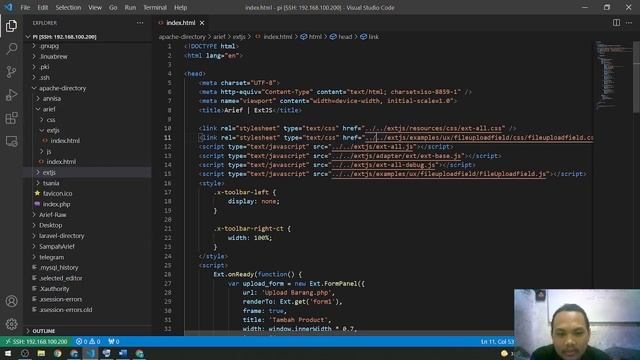Expand the .linuxbrew folder
This screenshot has height=360, width=640.
[x=53, y=56]
